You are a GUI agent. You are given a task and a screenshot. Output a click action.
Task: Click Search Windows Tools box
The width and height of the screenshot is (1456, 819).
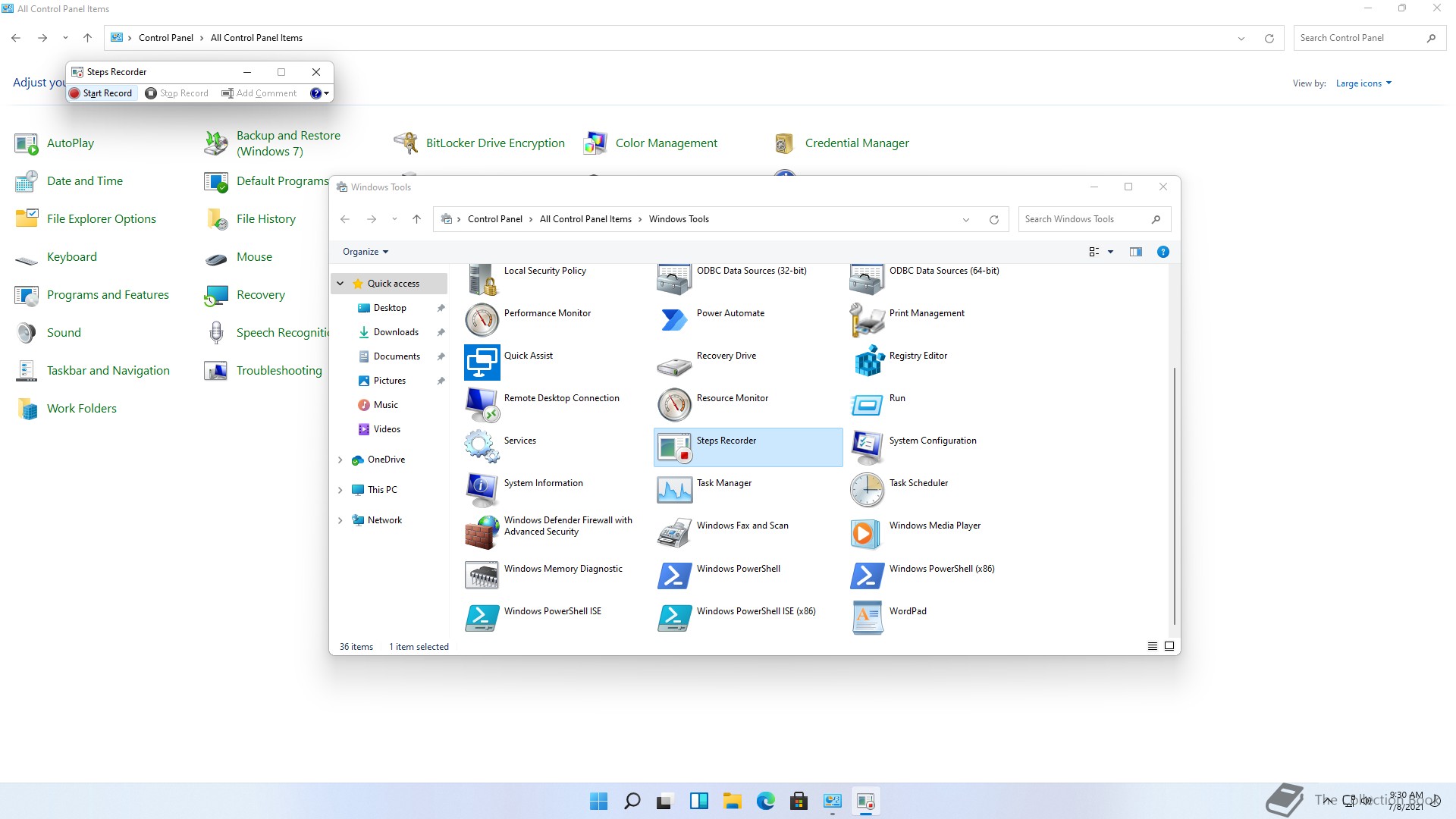pyautogui.click(x=1094, y=219)
